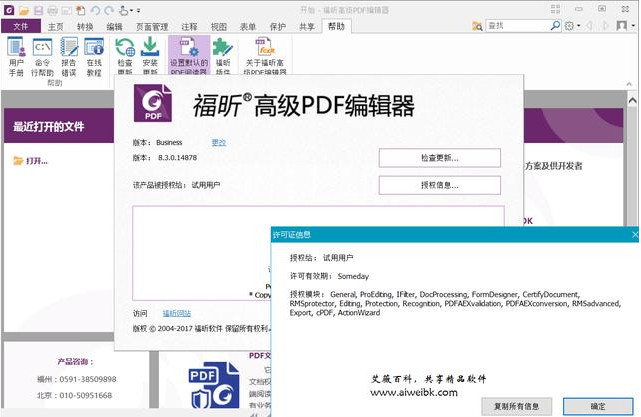Switch to the 页面管理 (Page Management) tab

pyautogui.click(x=153, y=26)
